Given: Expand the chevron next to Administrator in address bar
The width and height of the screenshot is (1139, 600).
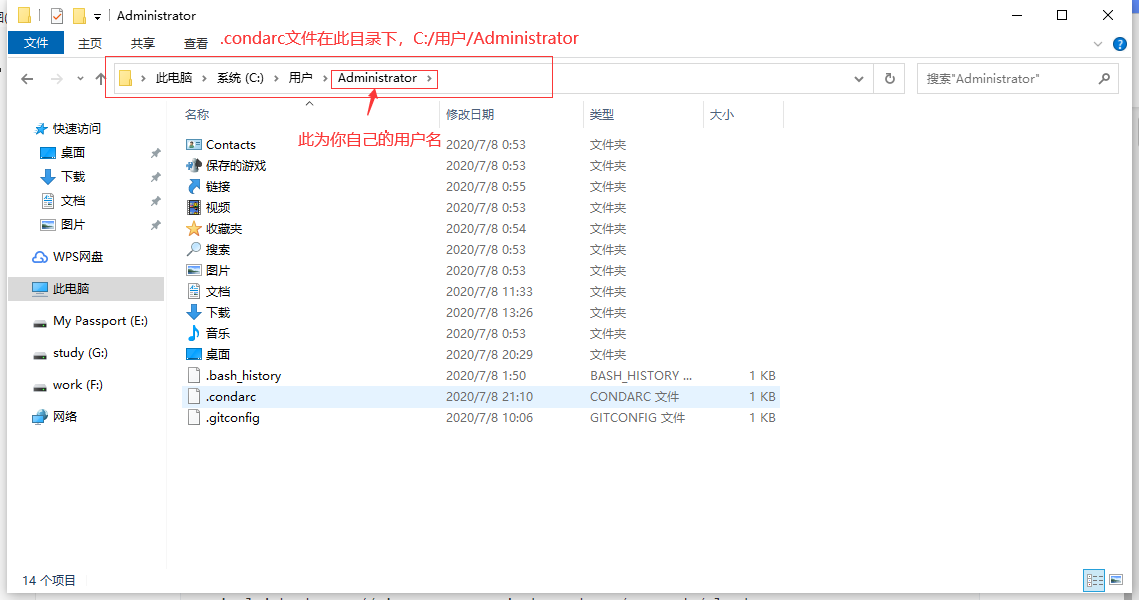Looking at the screenshot, I should (x=432, y=78).
